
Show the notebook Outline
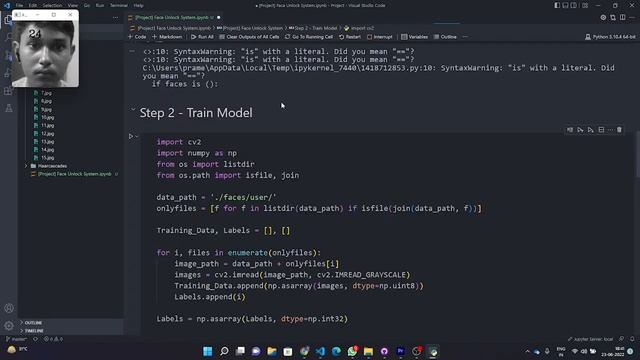(x=445, y=37)
